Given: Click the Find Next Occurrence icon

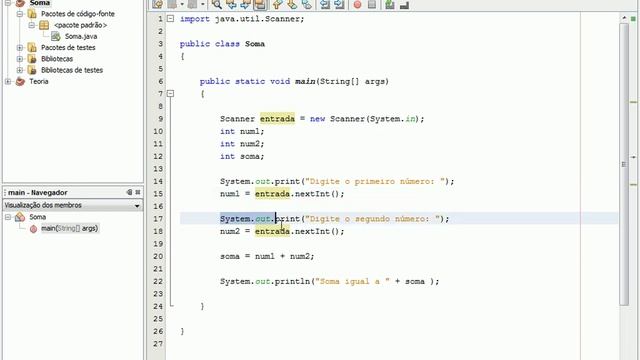Looking at the screenshot, I should 245,4.
